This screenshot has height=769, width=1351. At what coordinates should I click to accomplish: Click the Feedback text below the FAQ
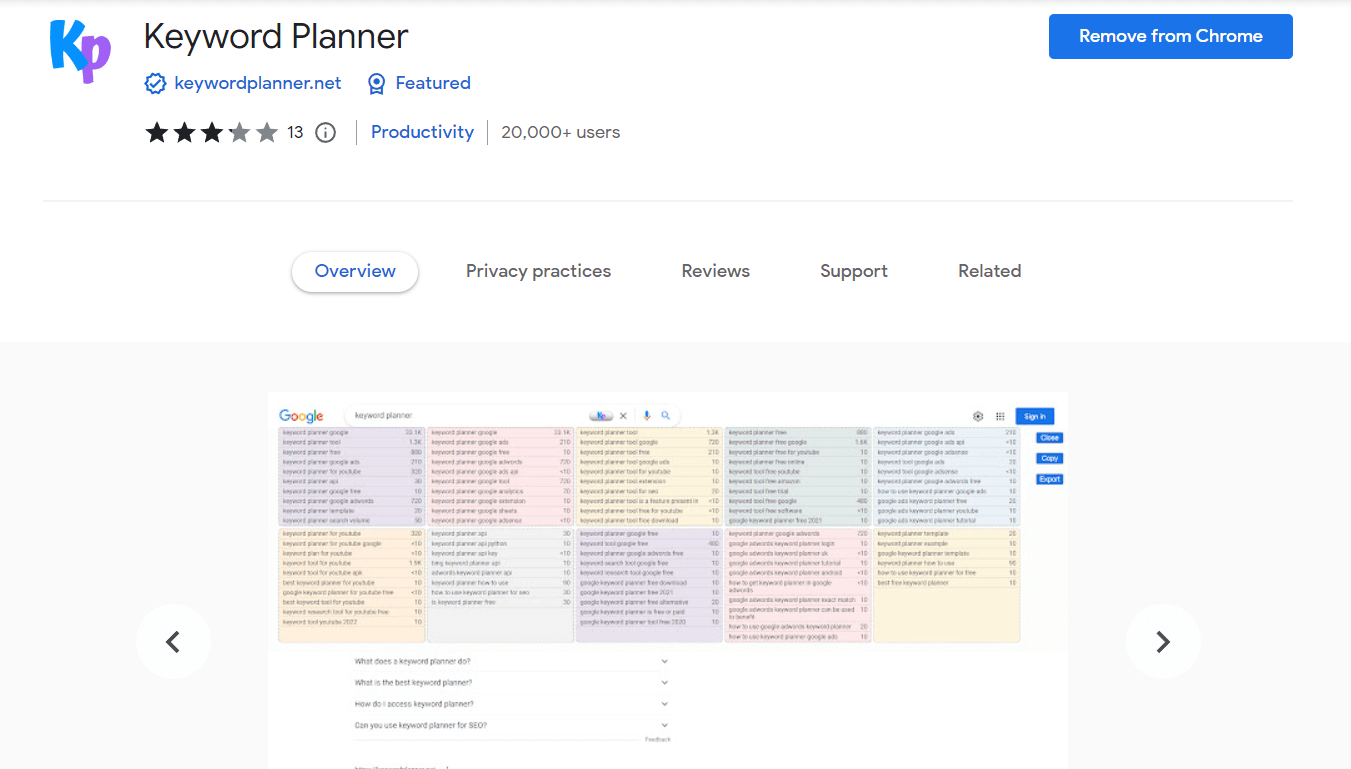click(658, 739)
